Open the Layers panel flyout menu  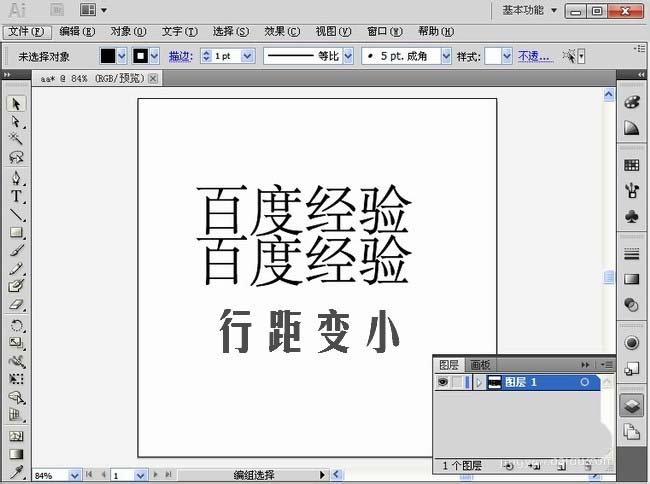pyautogui.click(x=606, y=365)
